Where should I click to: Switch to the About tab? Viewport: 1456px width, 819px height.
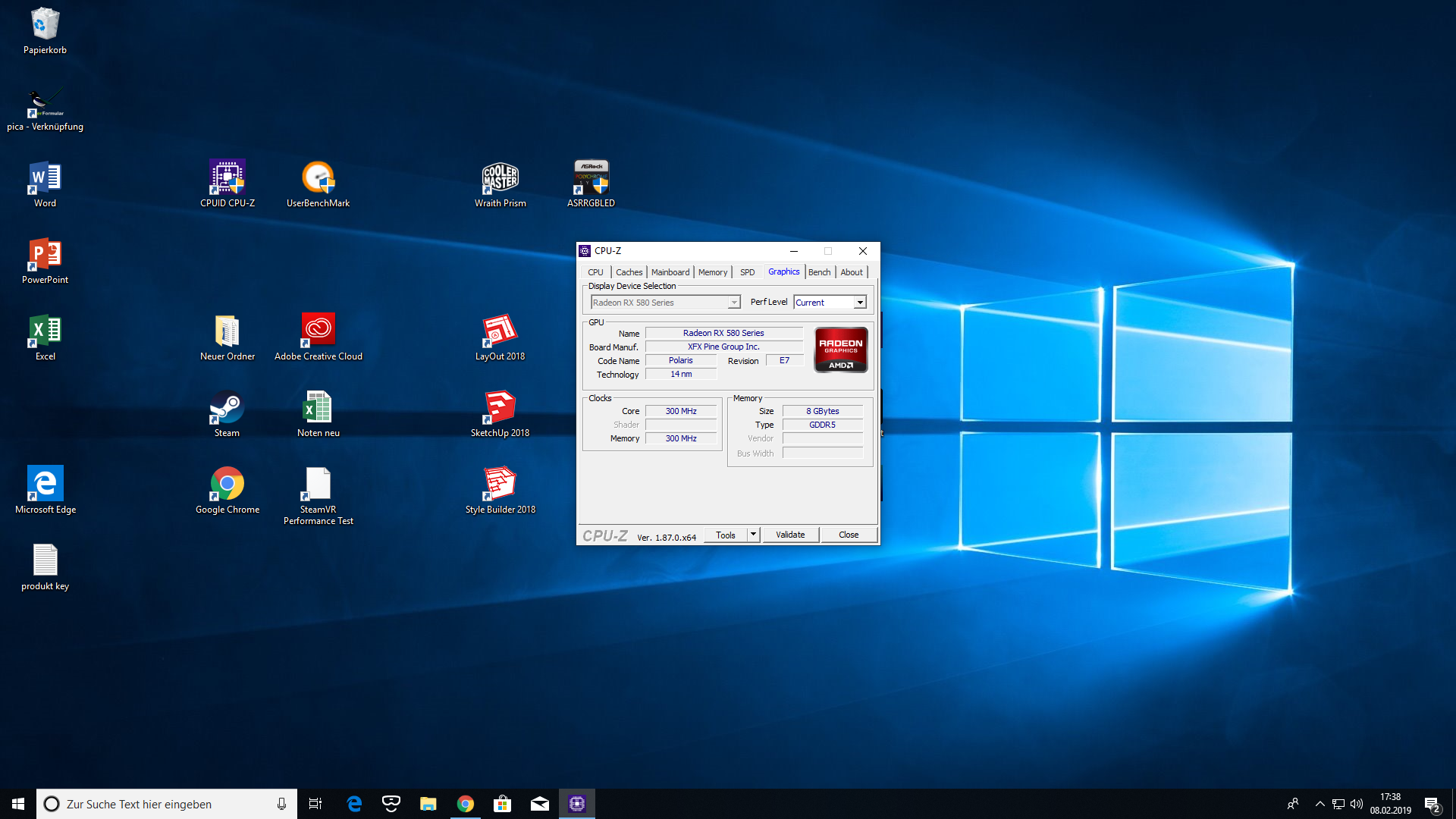click(852, 272)
